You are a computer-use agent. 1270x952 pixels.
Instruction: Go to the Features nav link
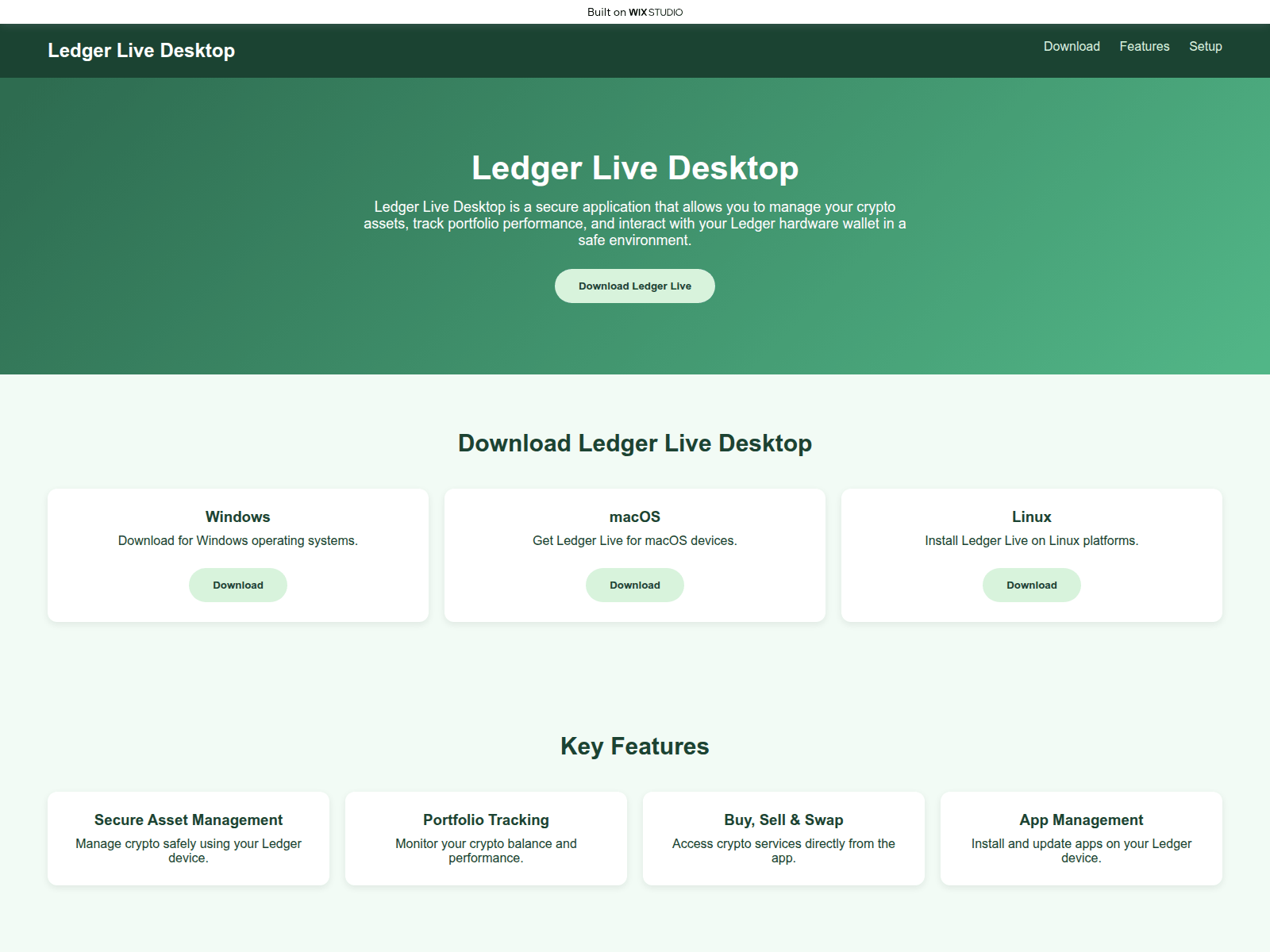coord(1145,46)
